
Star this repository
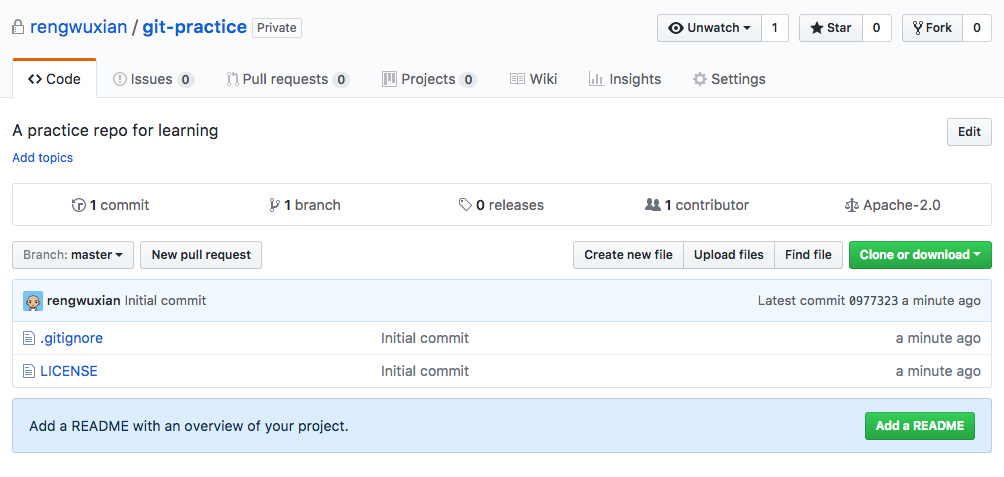click(831, 28)
